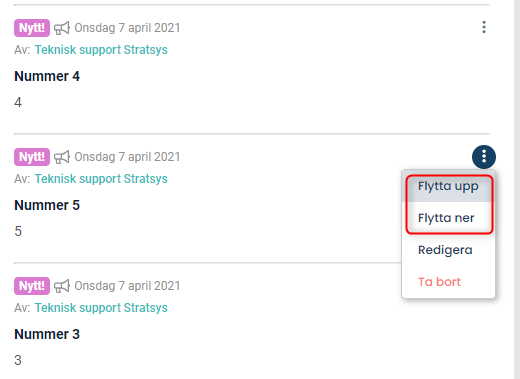Click the Nummer 5 post heading

(x=47, y=205)
